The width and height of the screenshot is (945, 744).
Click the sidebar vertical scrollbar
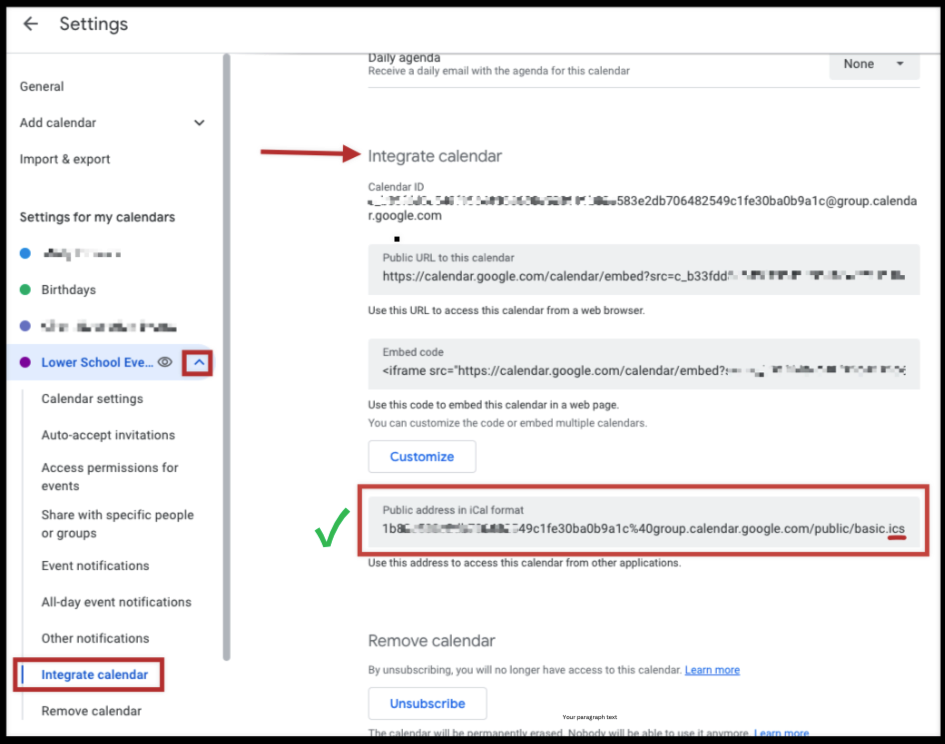click(x=227, y=357)
